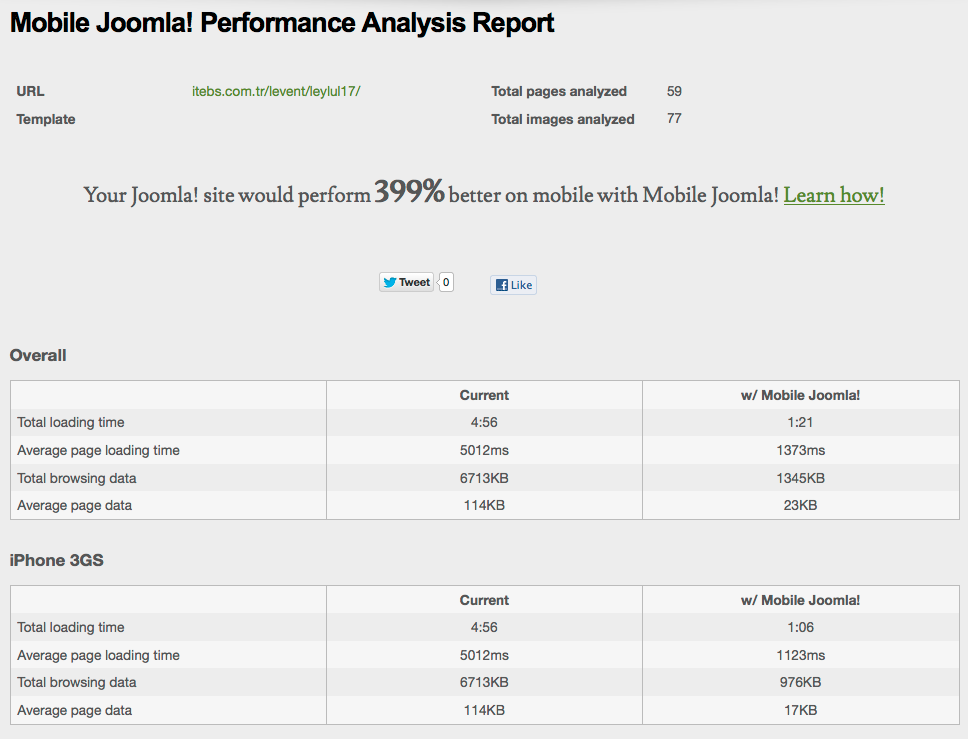968x739 pixels.
Task: Click the 399% performance figure
Action: [409, 191]
